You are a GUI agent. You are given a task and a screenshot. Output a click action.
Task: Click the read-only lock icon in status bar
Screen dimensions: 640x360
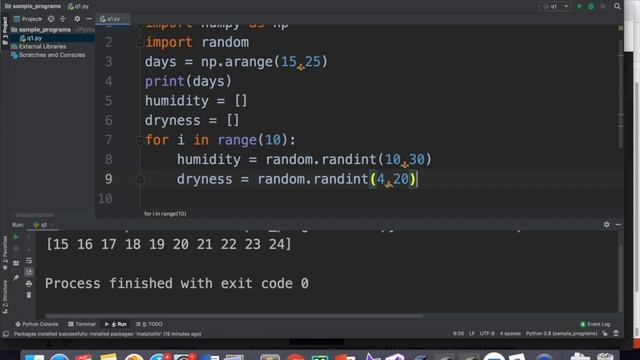(605, 334)
